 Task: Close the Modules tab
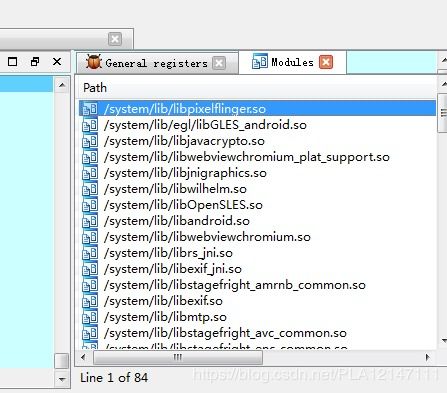click(x=326, y=62)
